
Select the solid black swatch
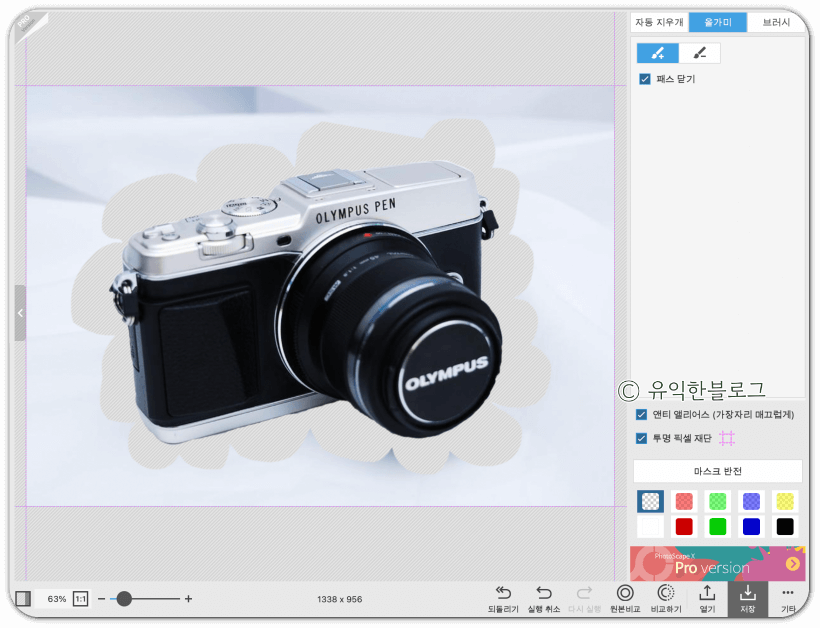tap(785, 527)
